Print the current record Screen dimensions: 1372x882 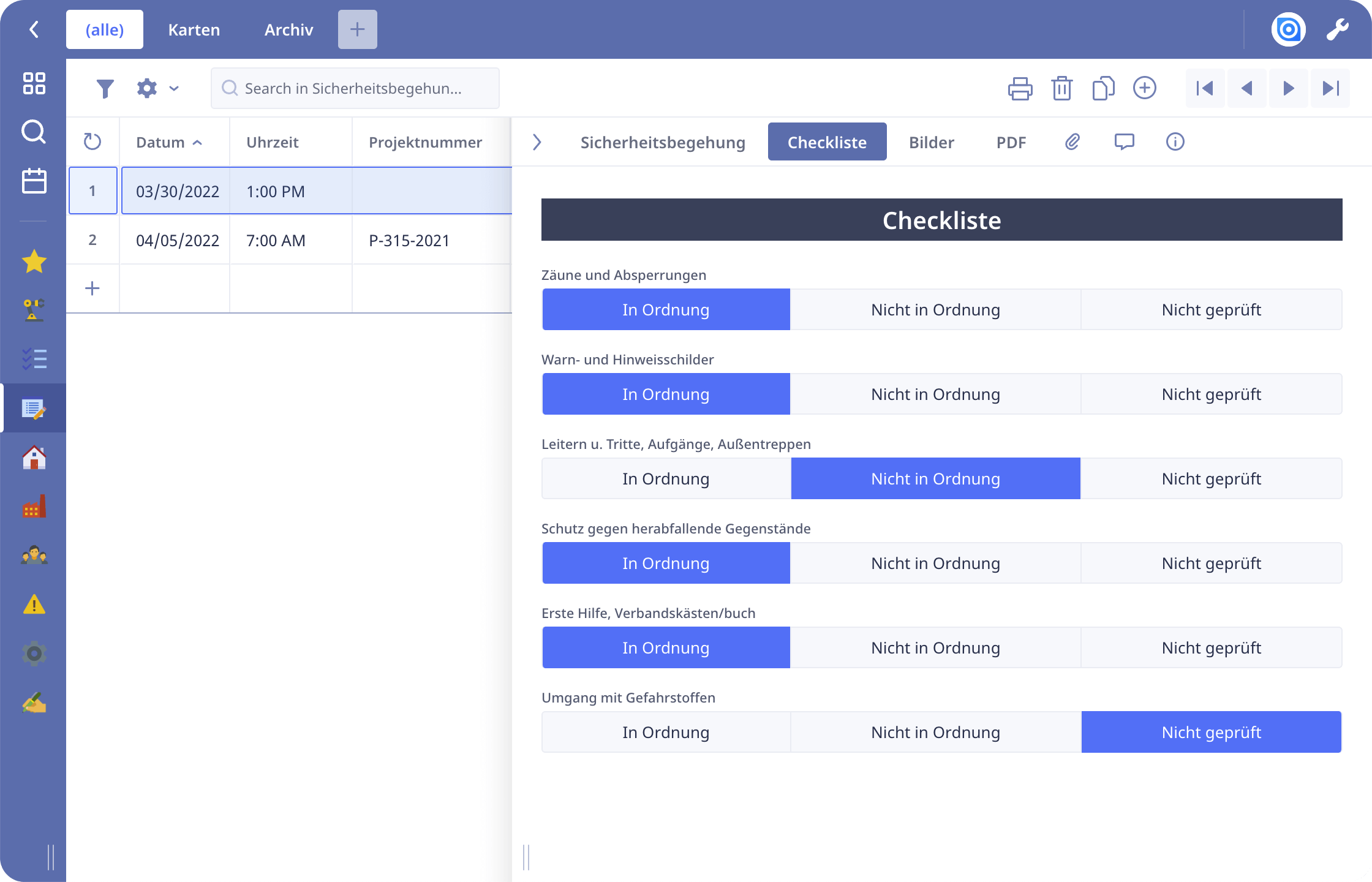coord(1020,89)
